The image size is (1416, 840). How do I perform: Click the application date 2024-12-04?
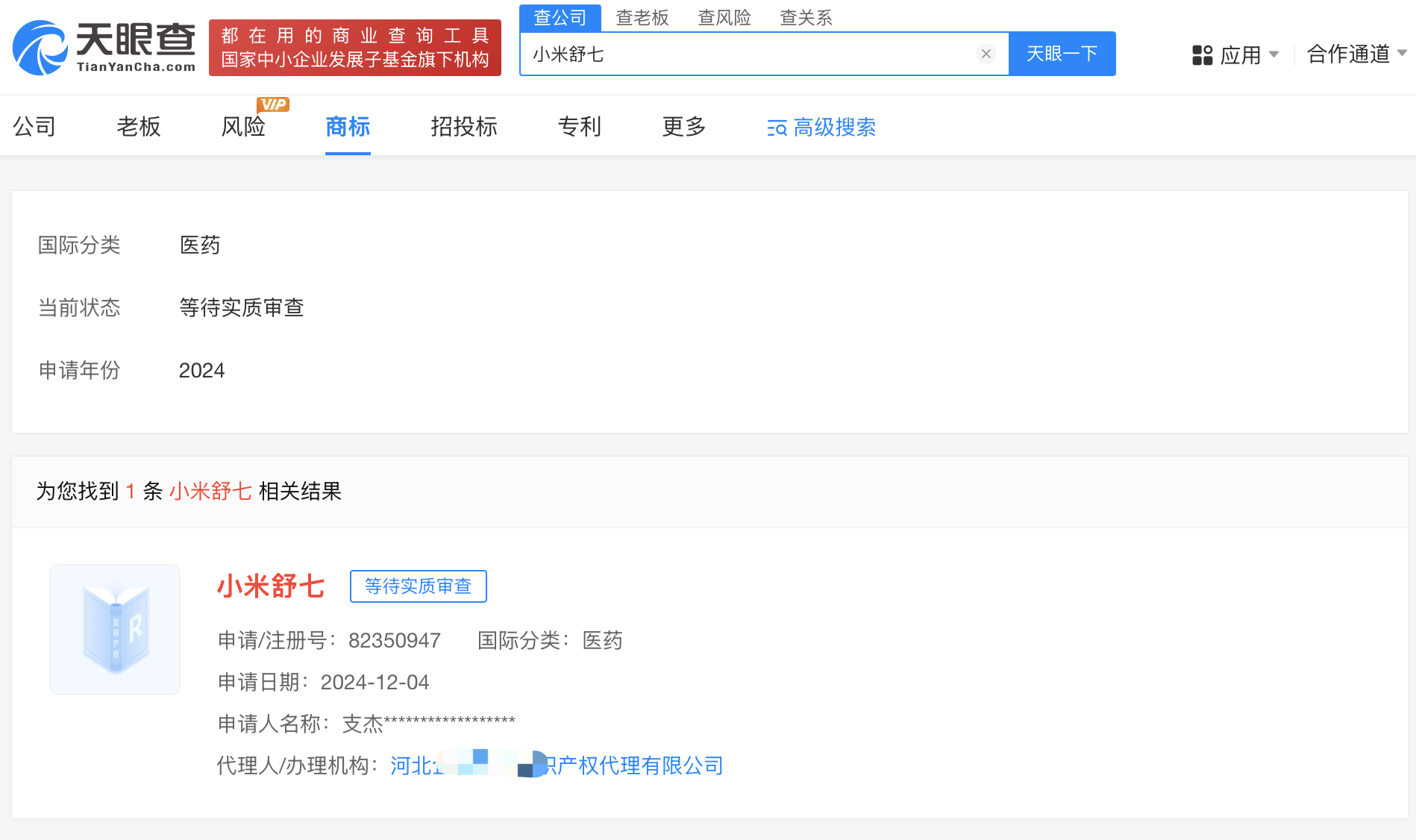click(x=375, y=682)
